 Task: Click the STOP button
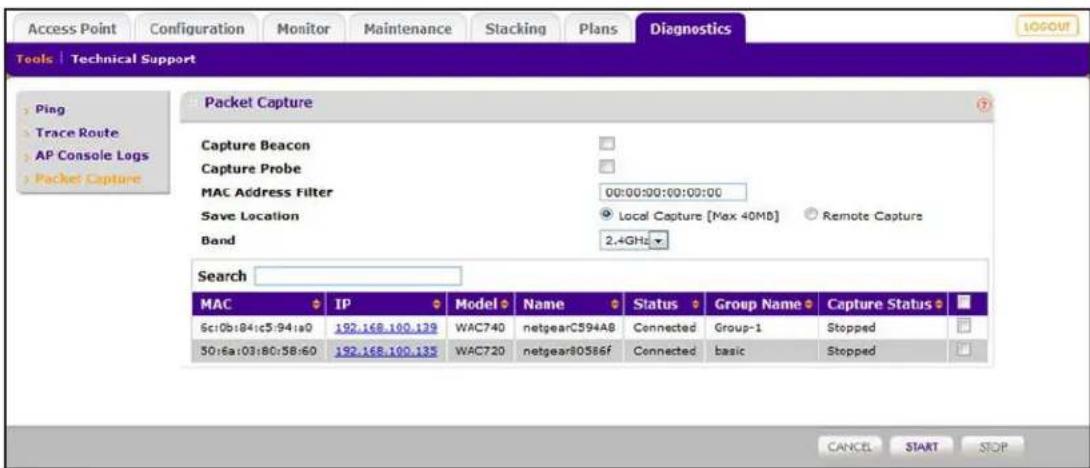click(x=992, y=445)
